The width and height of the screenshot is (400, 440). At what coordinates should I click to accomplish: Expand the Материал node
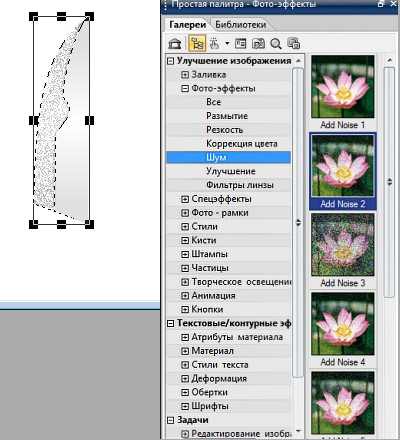pyautogui.click(x=185, y=351)
